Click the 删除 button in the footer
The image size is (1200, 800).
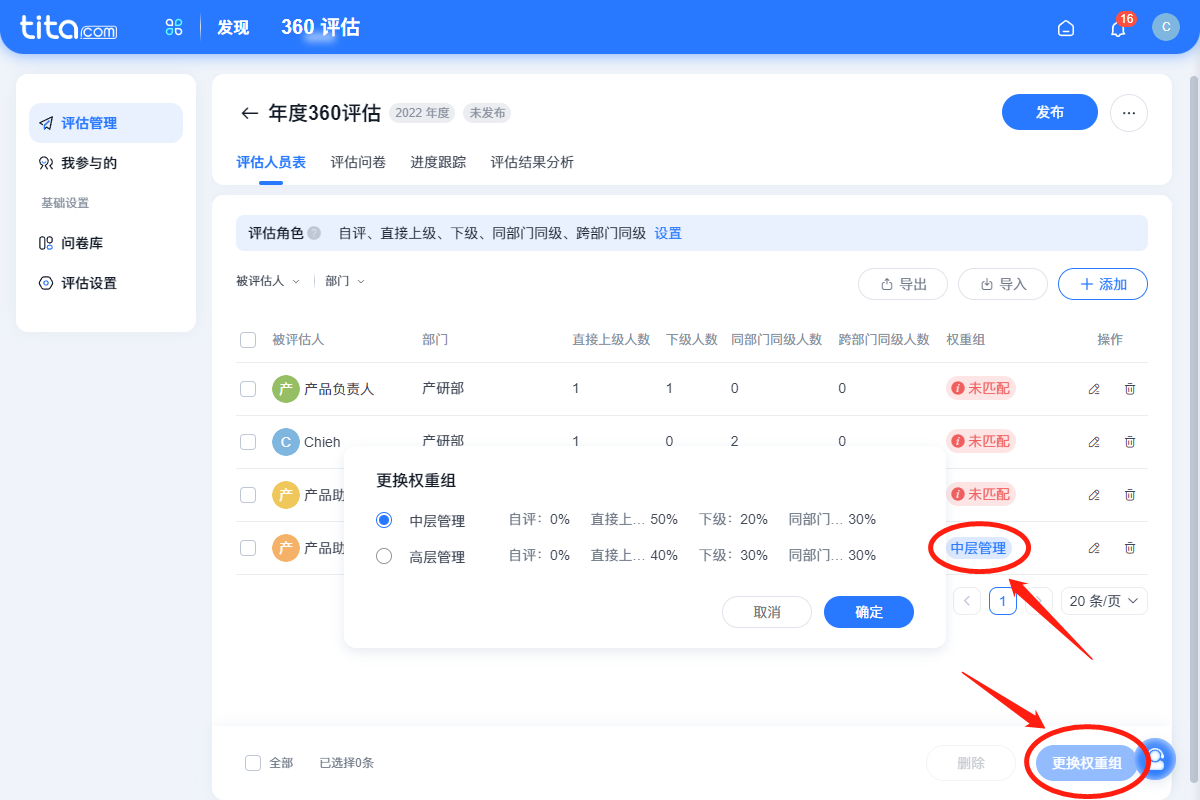click(971, 763)
